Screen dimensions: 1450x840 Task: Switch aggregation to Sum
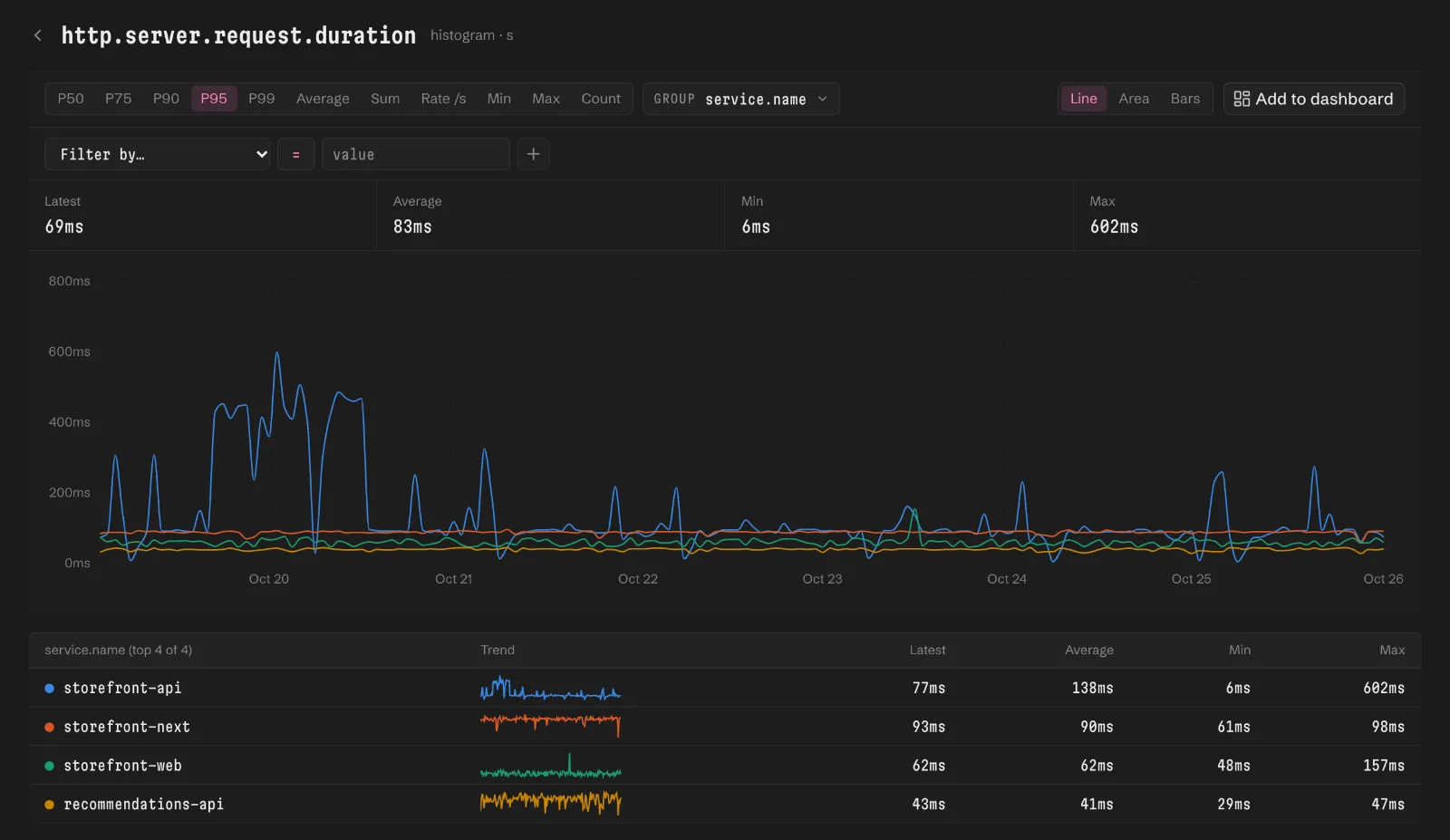[385, 99]
